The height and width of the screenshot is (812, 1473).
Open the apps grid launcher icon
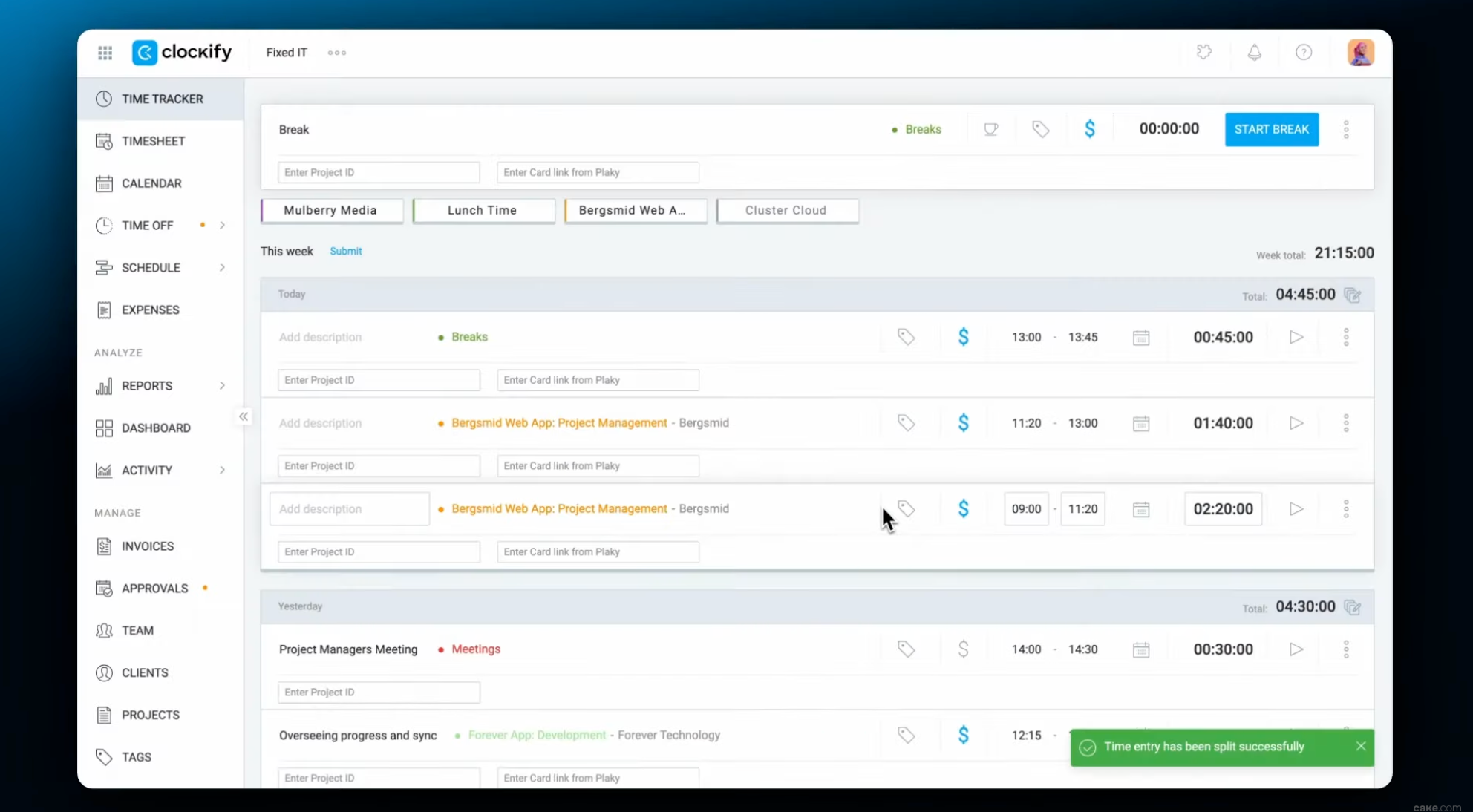coord(105,53)
